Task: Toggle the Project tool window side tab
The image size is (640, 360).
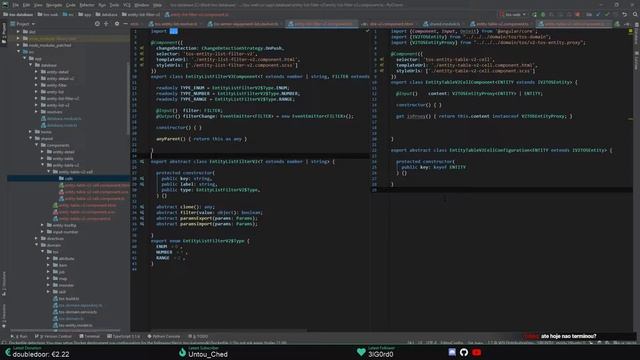Action: pyautogui.click(x=4, y=34)
